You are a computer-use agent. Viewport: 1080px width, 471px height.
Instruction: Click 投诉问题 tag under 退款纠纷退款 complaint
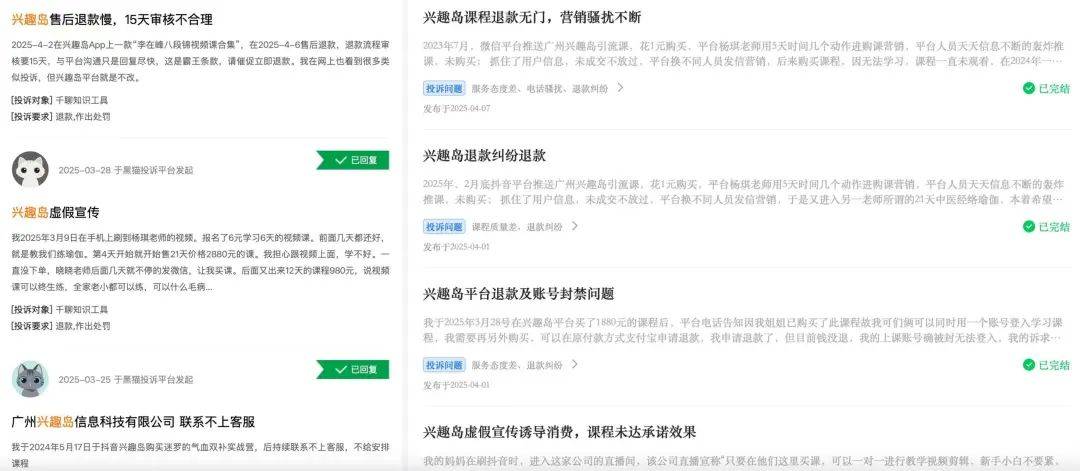pyautogui.click(x=444, y=227)
